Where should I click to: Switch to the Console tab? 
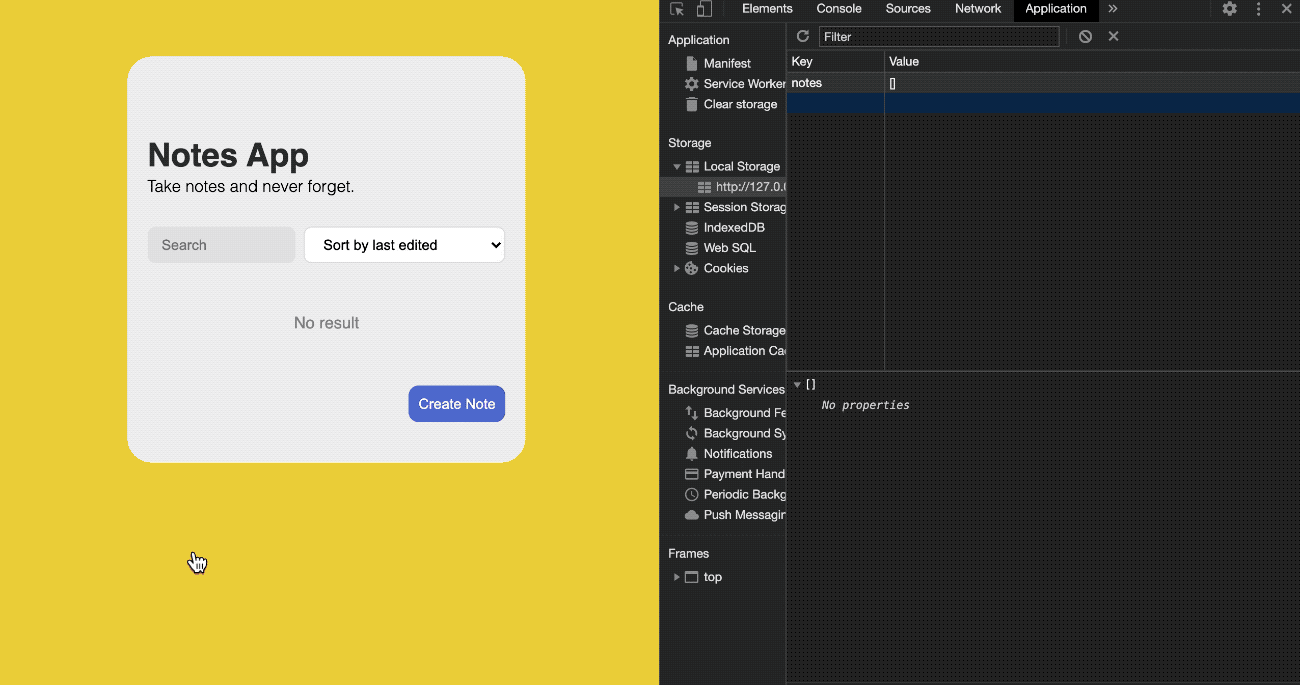[x=838, y=9]
